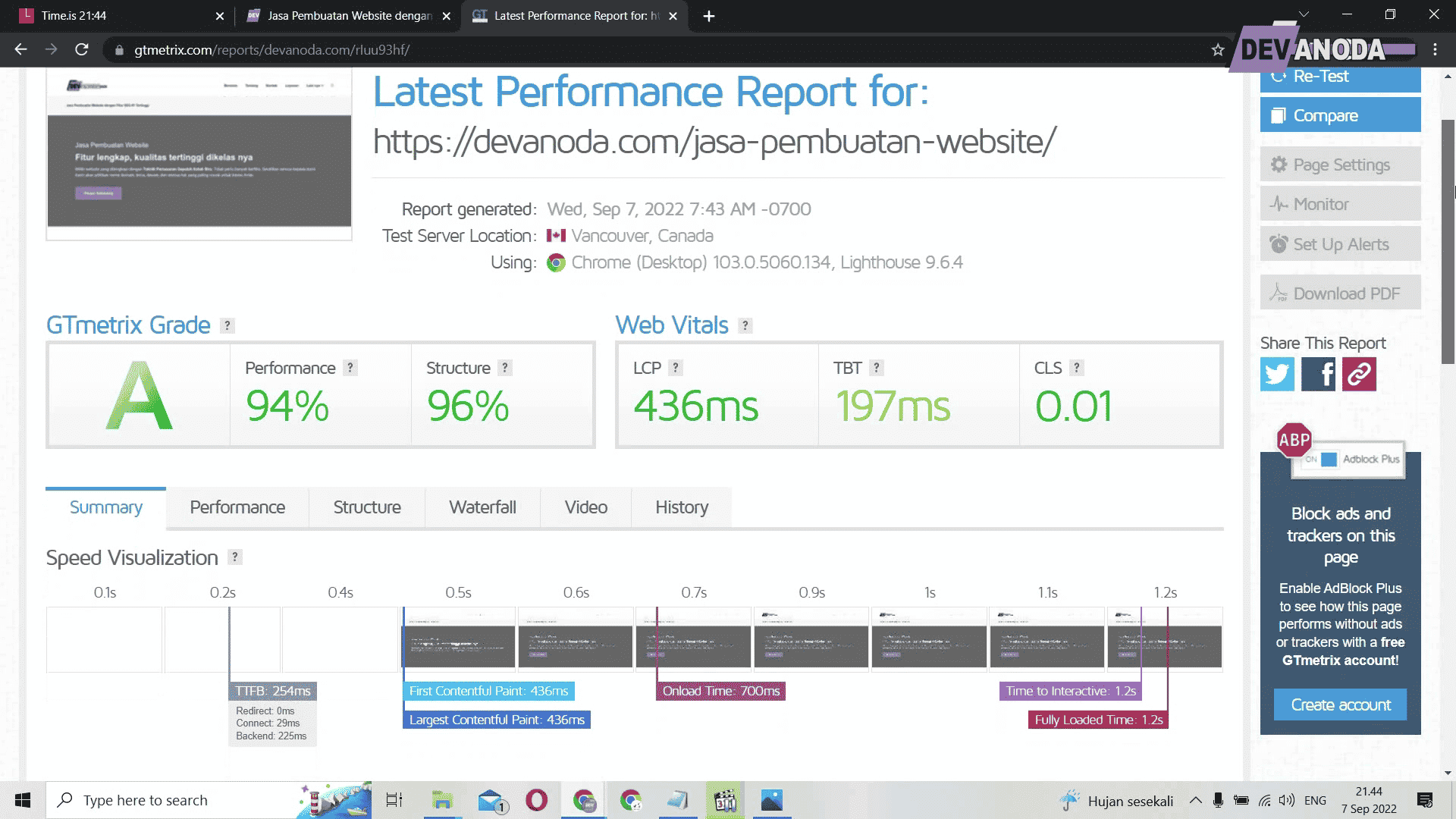Image resolution: width=1456 pixels, height=819 pixels.
Task: Share the report on Facebook
Action: (x=1318, y=374)
